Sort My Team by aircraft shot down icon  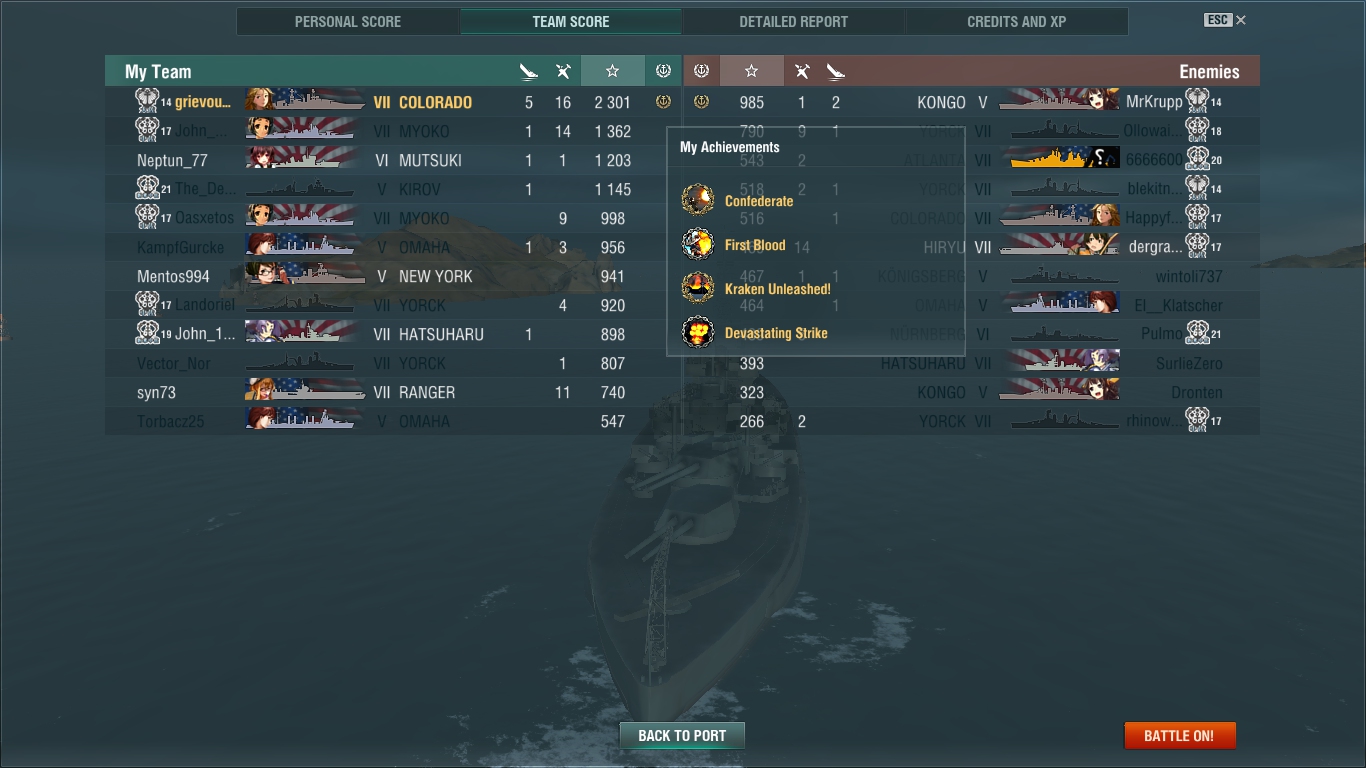click(x=563, y=71)
